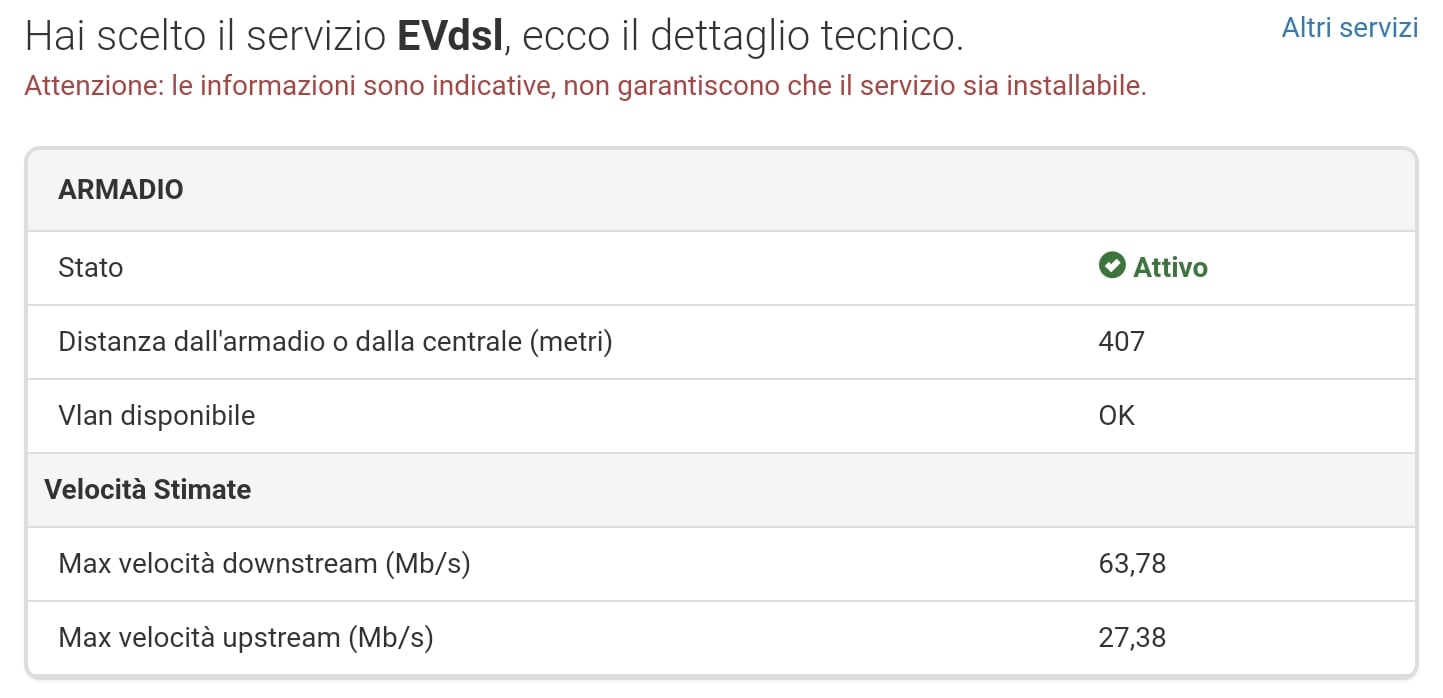
Task: Select the Attivo status text
Action: click(x=1170, y=267)
